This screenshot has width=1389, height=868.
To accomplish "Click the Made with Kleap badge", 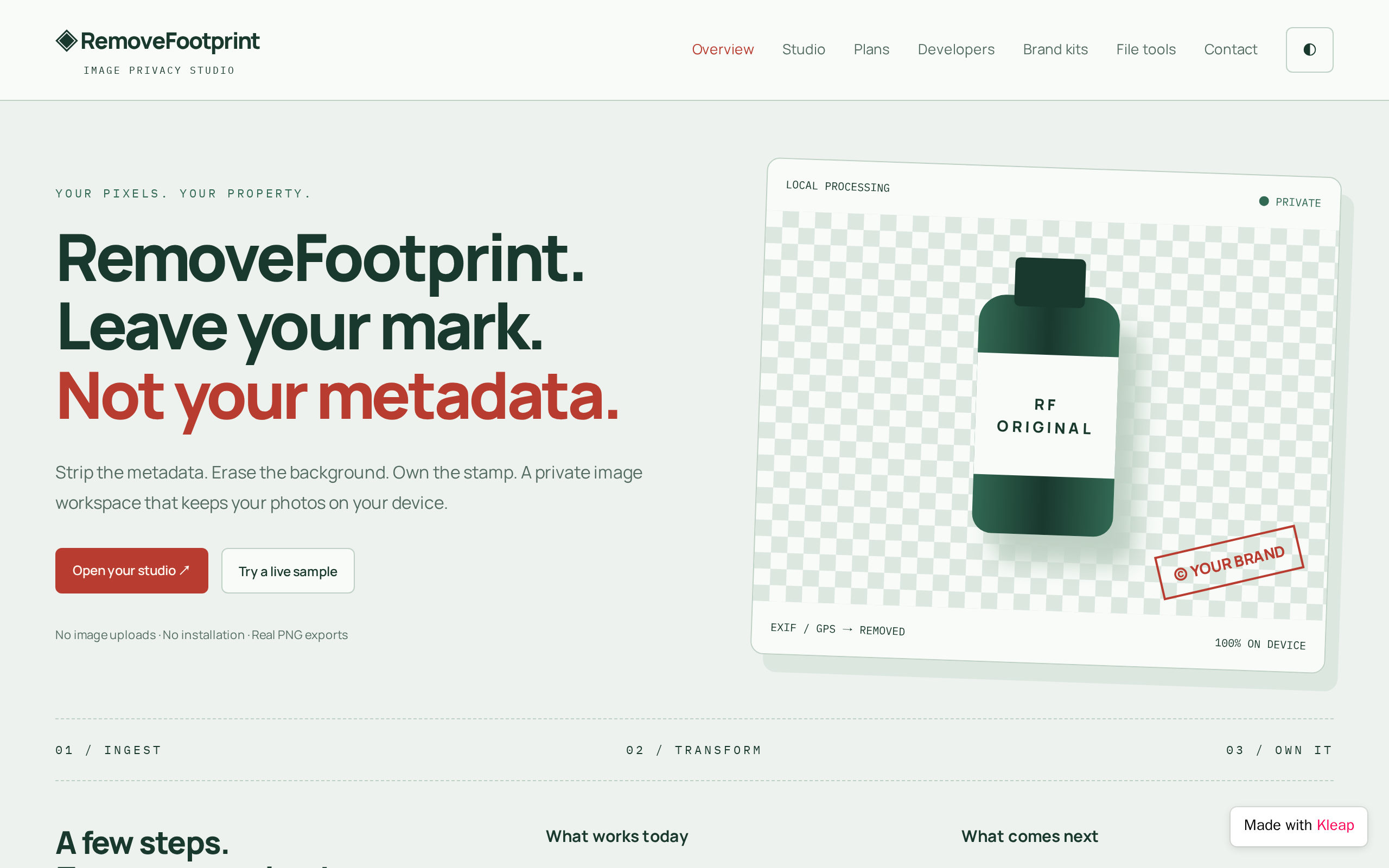I will click(x=1298, y=826).
